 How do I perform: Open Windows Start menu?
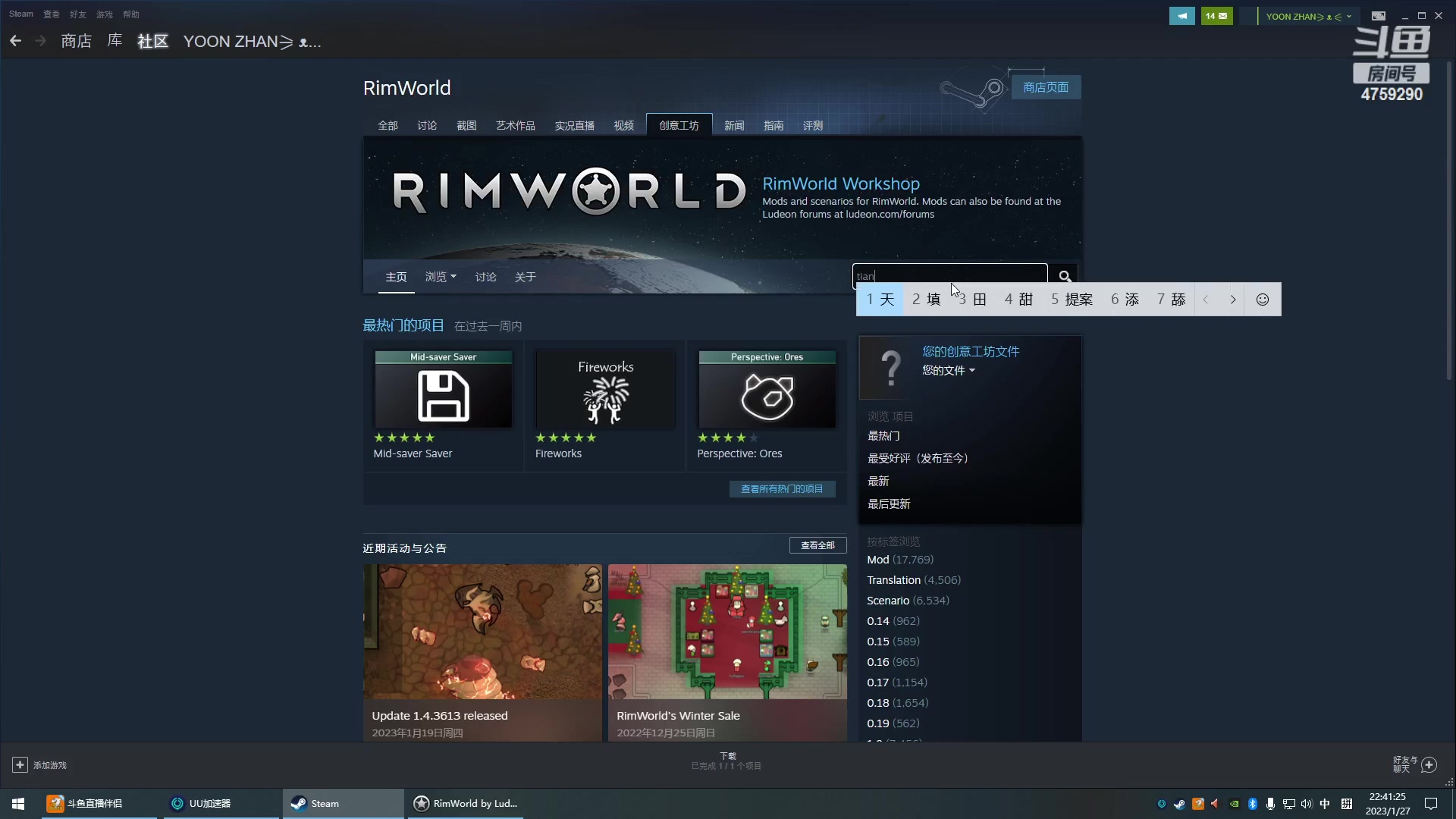(x=18, y=804)
